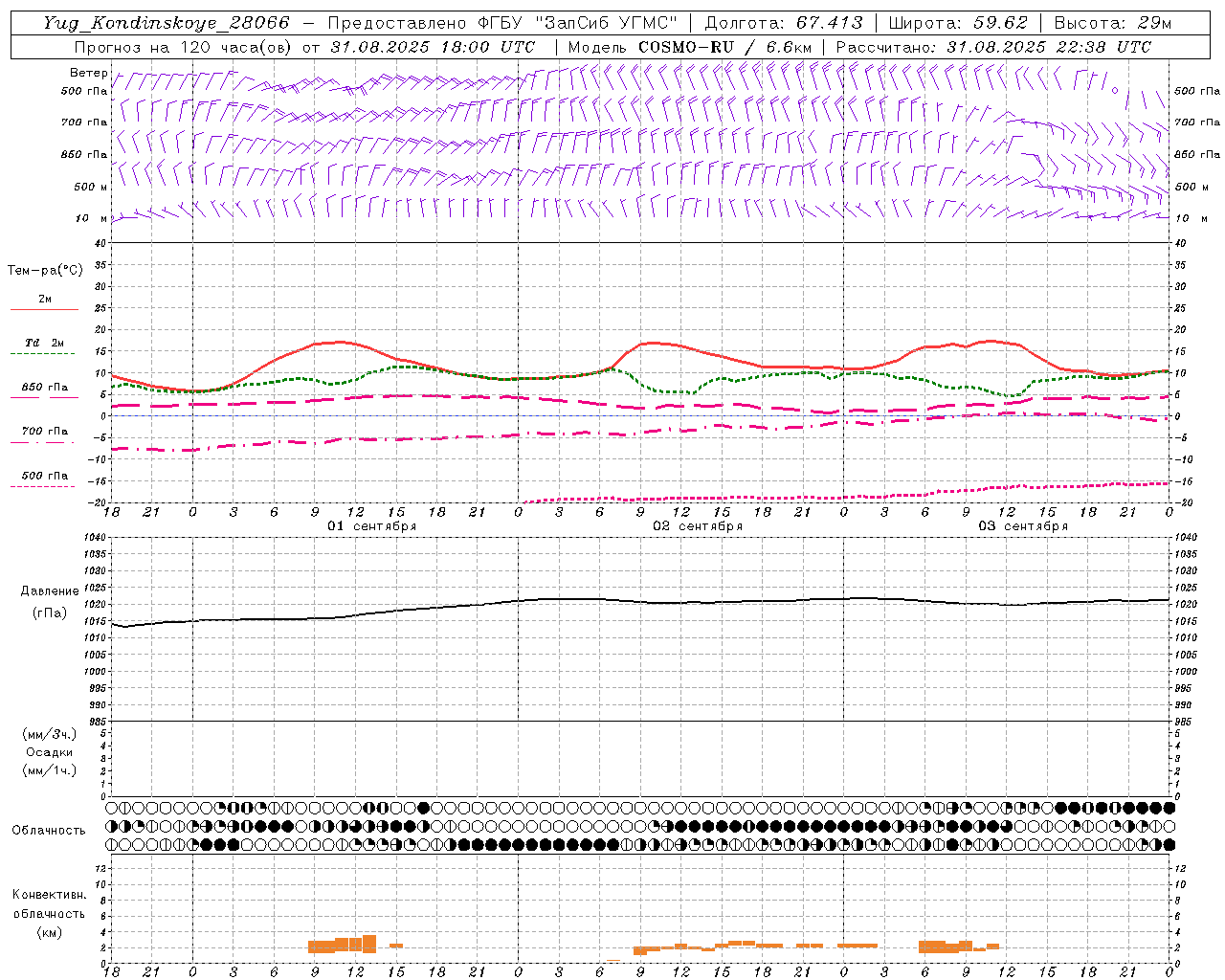Click the 500 м wind level label on left
This screenshot has height=980, width=1225.
(91, 187)
